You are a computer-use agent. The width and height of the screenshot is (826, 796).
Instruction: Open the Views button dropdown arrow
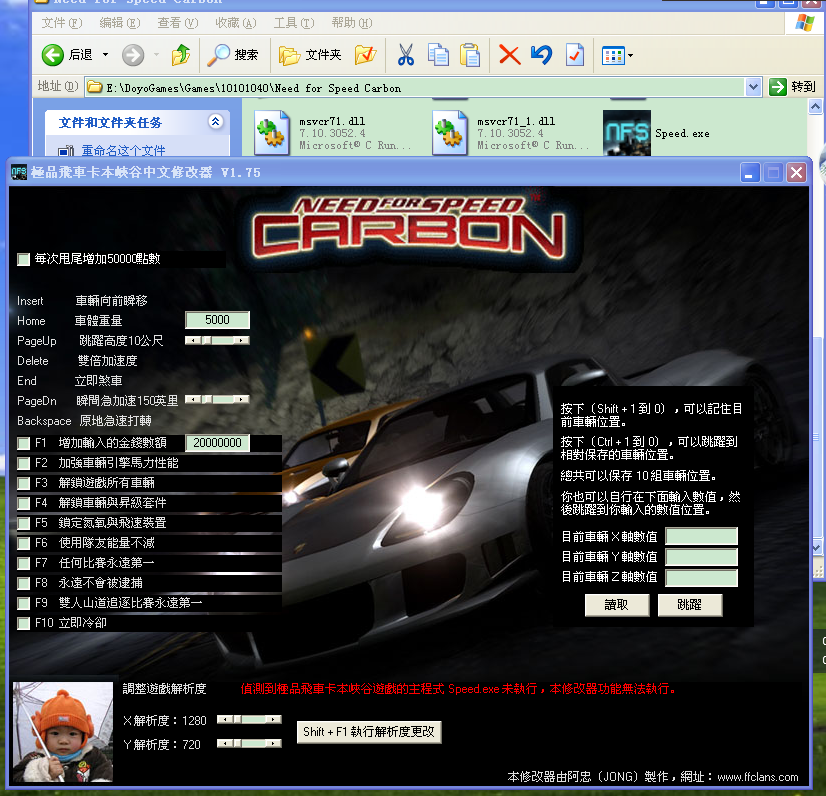631,55
